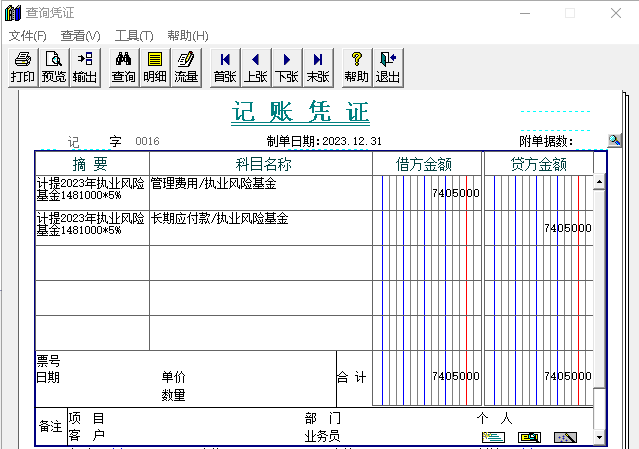Open 帮助 (Help) toolbar button
This screenshot has width=639, height=449.
click(356, 67)
